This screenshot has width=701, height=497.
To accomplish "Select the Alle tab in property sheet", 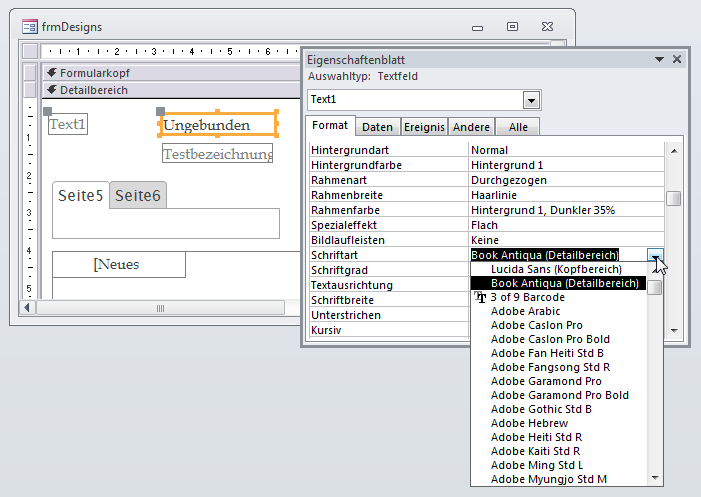I will (x=518, y=127).
